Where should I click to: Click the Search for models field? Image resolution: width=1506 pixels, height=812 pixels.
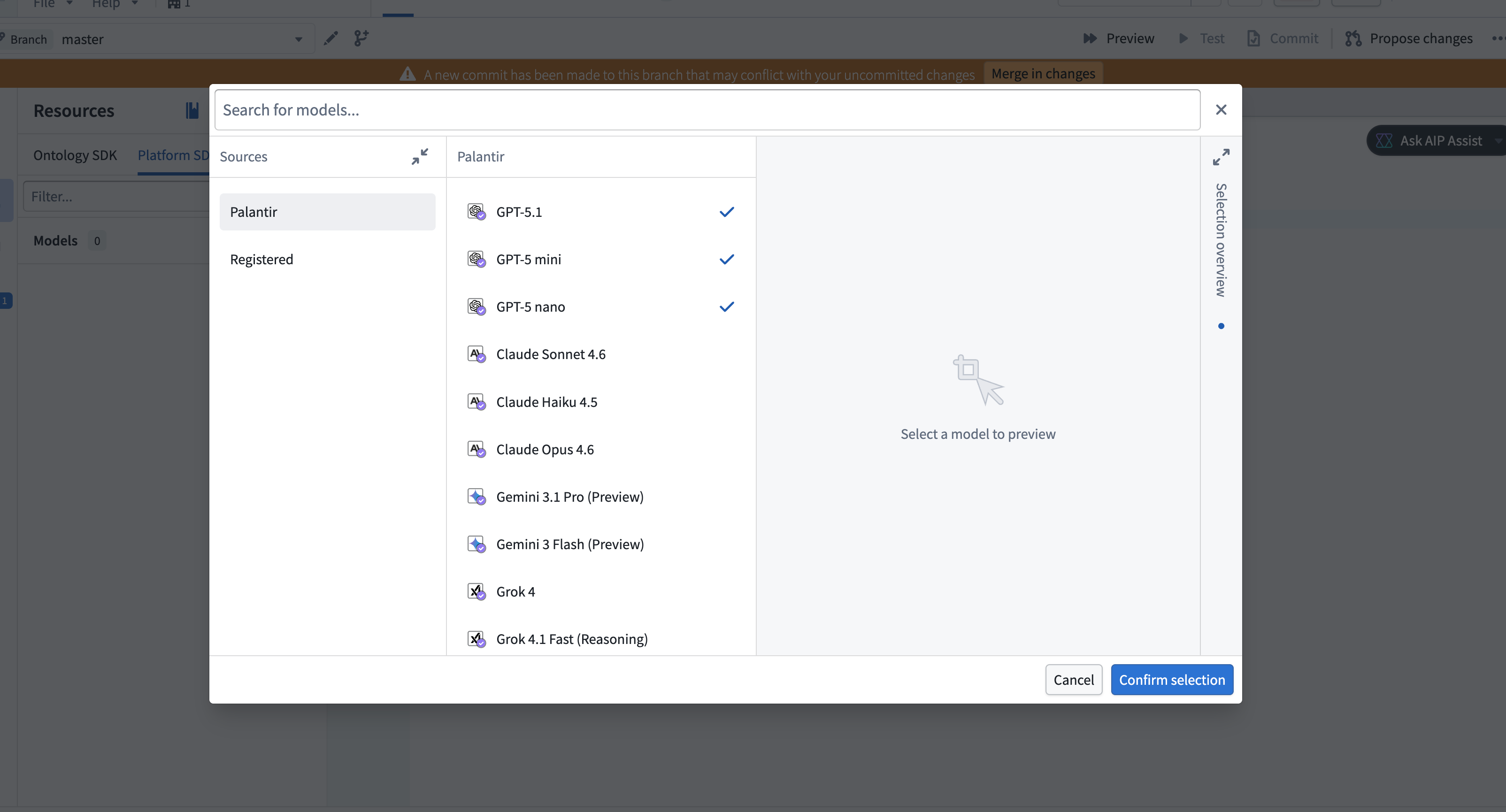(707, 110)
